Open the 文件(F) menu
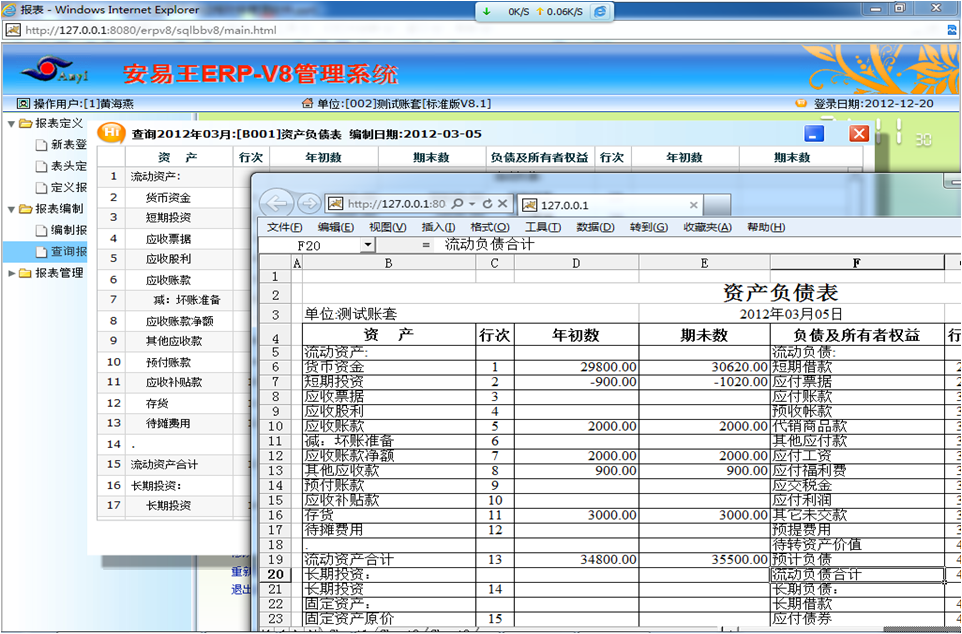Image resolution: width=962 pixels, height=634 pixels. coord(285,227)
